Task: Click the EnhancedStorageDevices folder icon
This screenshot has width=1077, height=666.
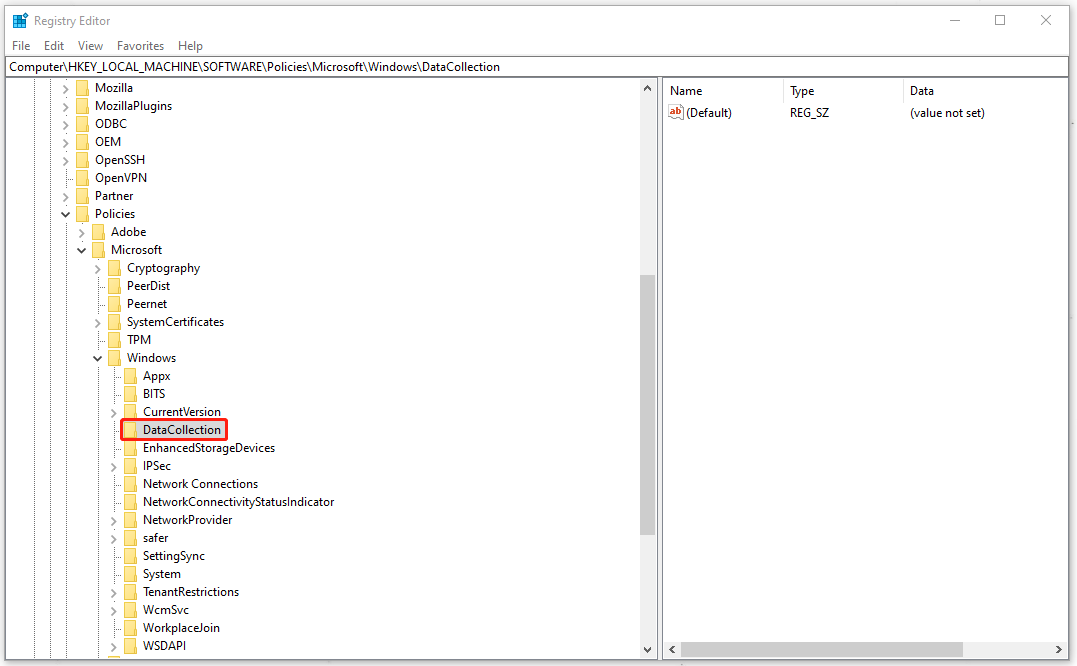Action: click(x=131, y=448)
